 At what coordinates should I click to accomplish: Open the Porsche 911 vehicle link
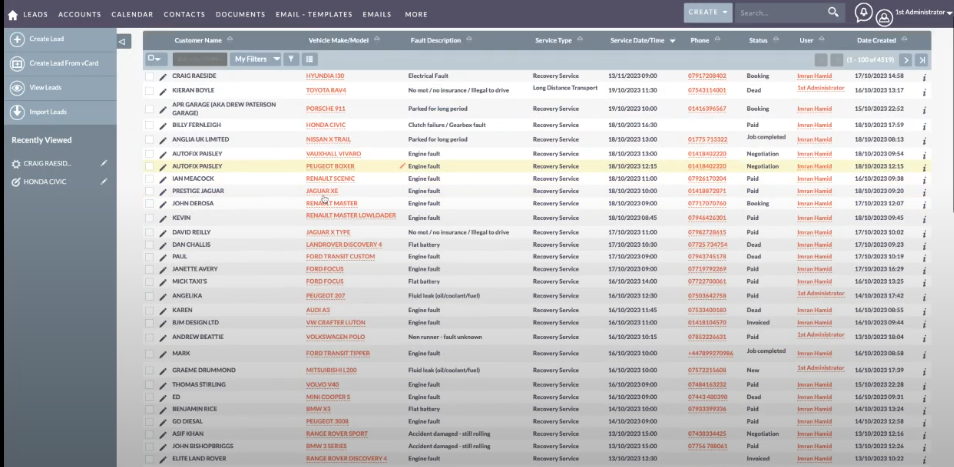(x=325, y=108)
